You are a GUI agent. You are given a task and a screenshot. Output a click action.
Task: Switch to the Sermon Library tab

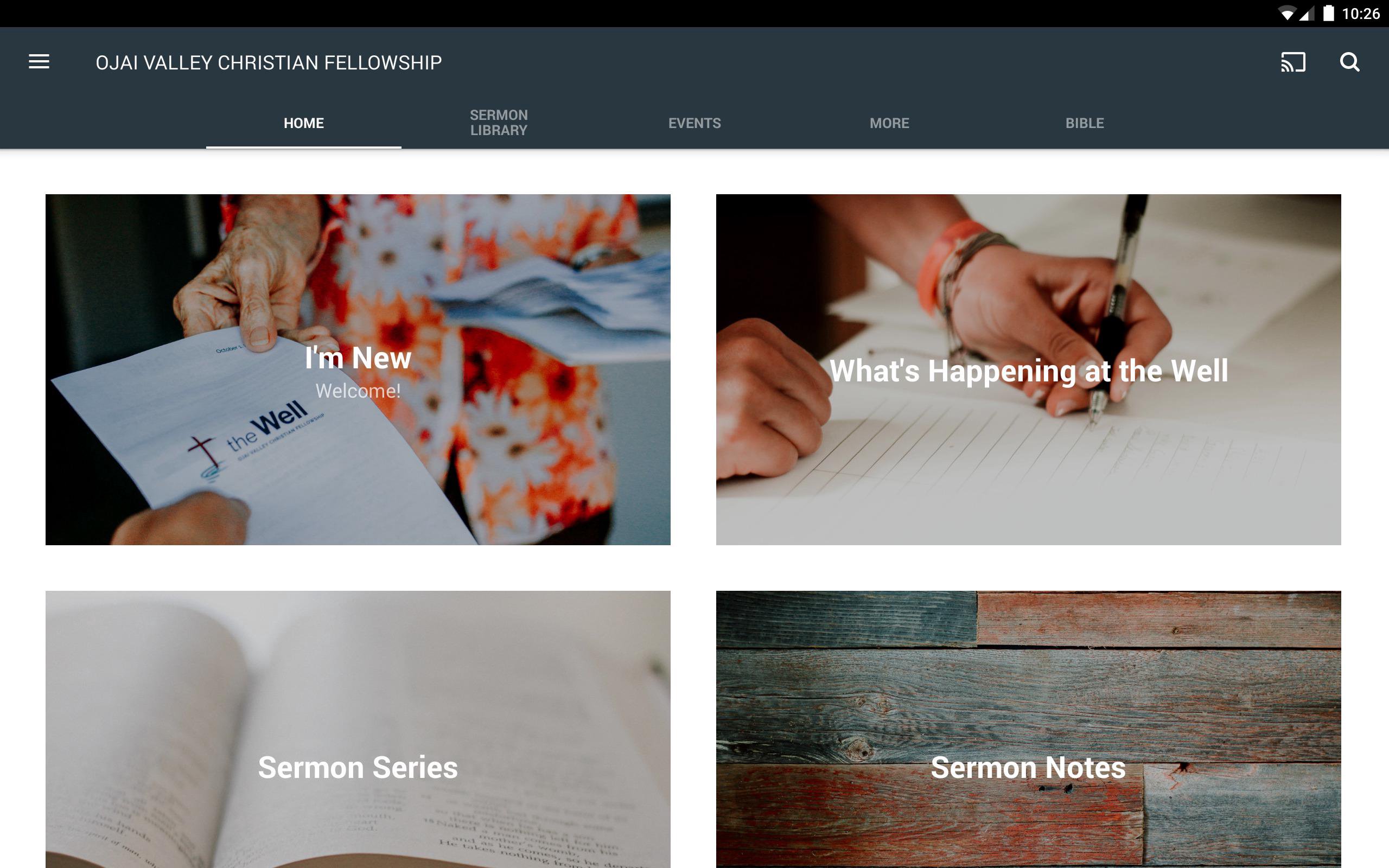pyautogui.click(x=499, y=123)
